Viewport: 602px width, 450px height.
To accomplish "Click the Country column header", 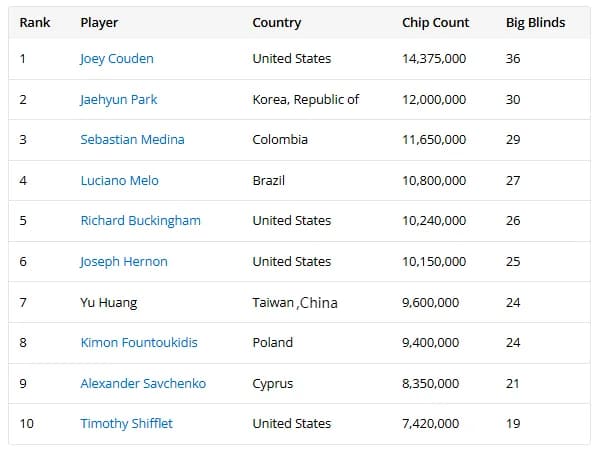I will [x=276, y=23].
